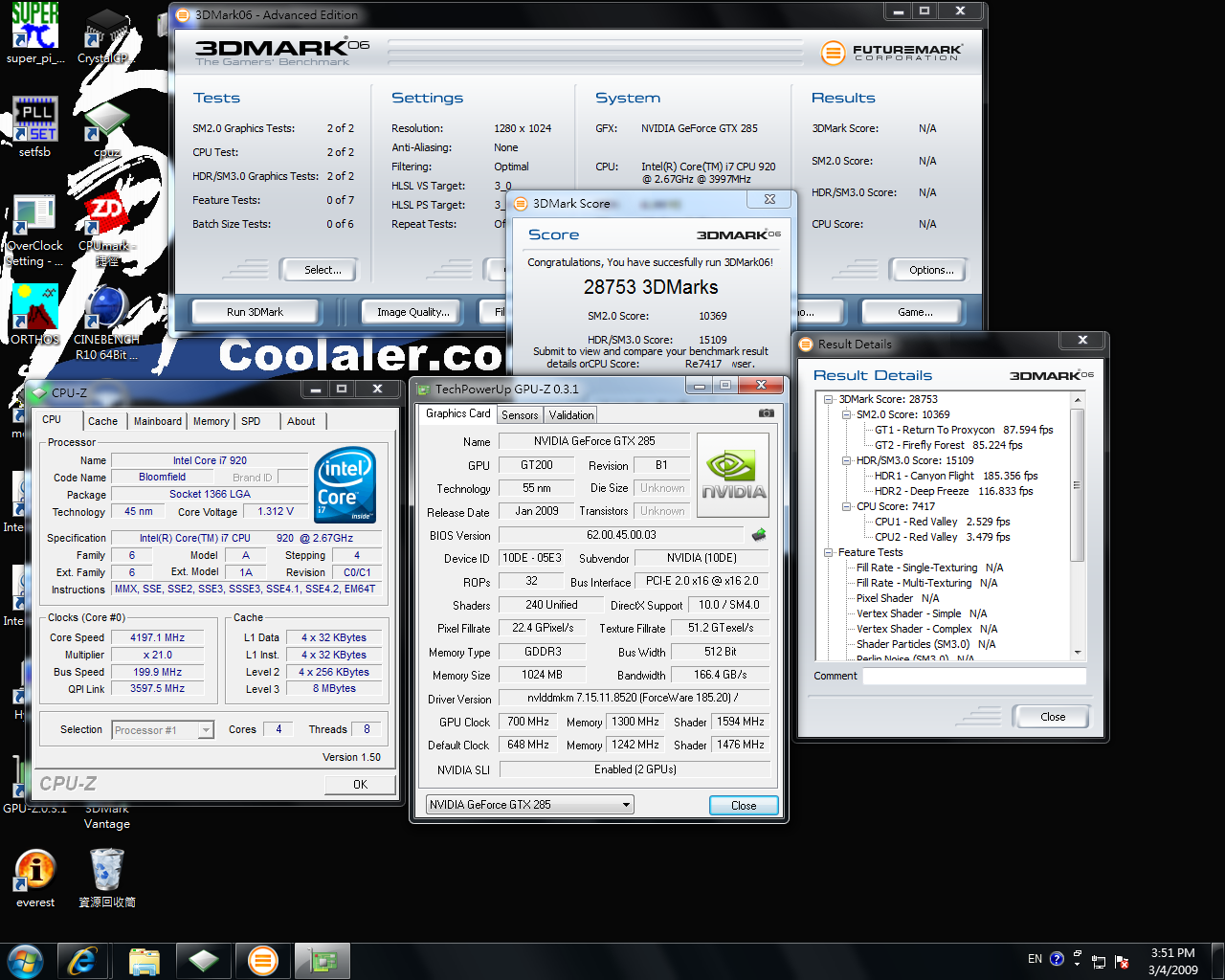Click the network icon in system tray
1225x980 pixels.
tap(1099, 961)
